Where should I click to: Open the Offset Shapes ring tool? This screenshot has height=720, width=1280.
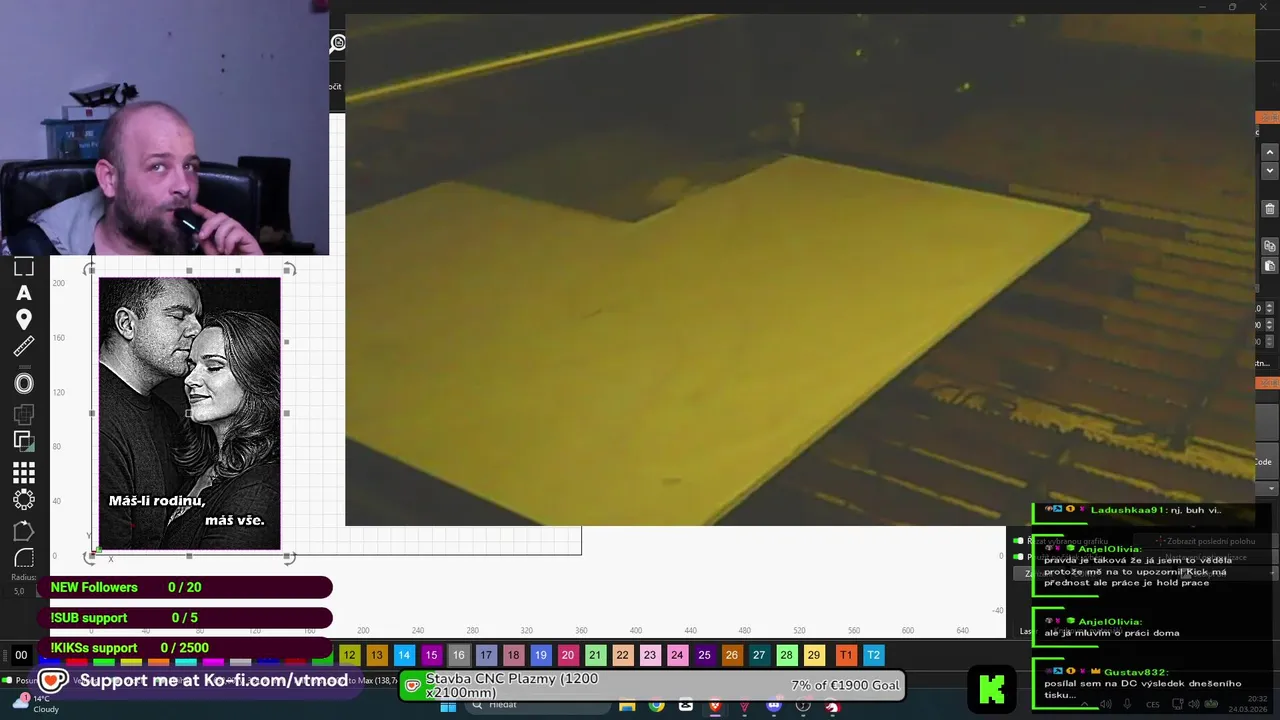(24, 384)
